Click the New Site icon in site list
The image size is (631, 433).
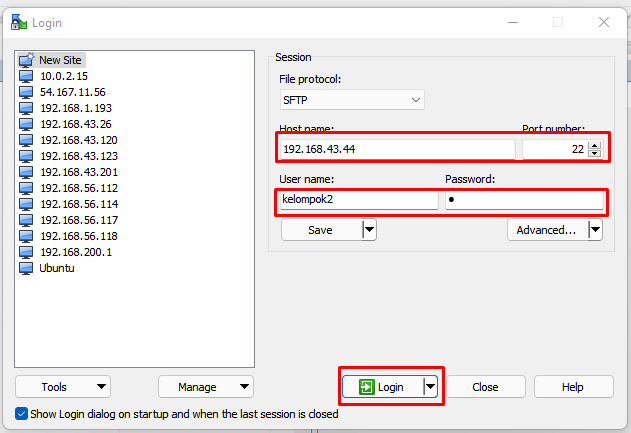[x=26, y=60]
